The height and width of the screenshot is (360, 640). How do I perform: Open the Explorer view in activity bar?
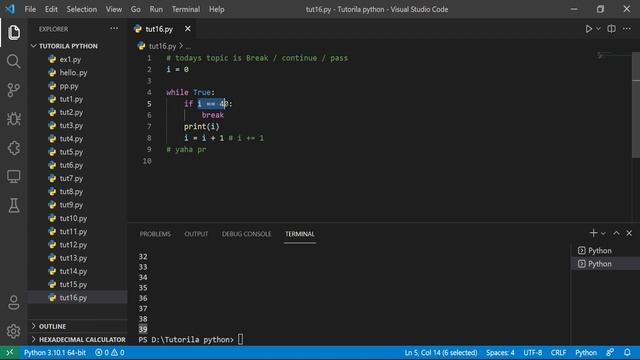pos(13,32)
